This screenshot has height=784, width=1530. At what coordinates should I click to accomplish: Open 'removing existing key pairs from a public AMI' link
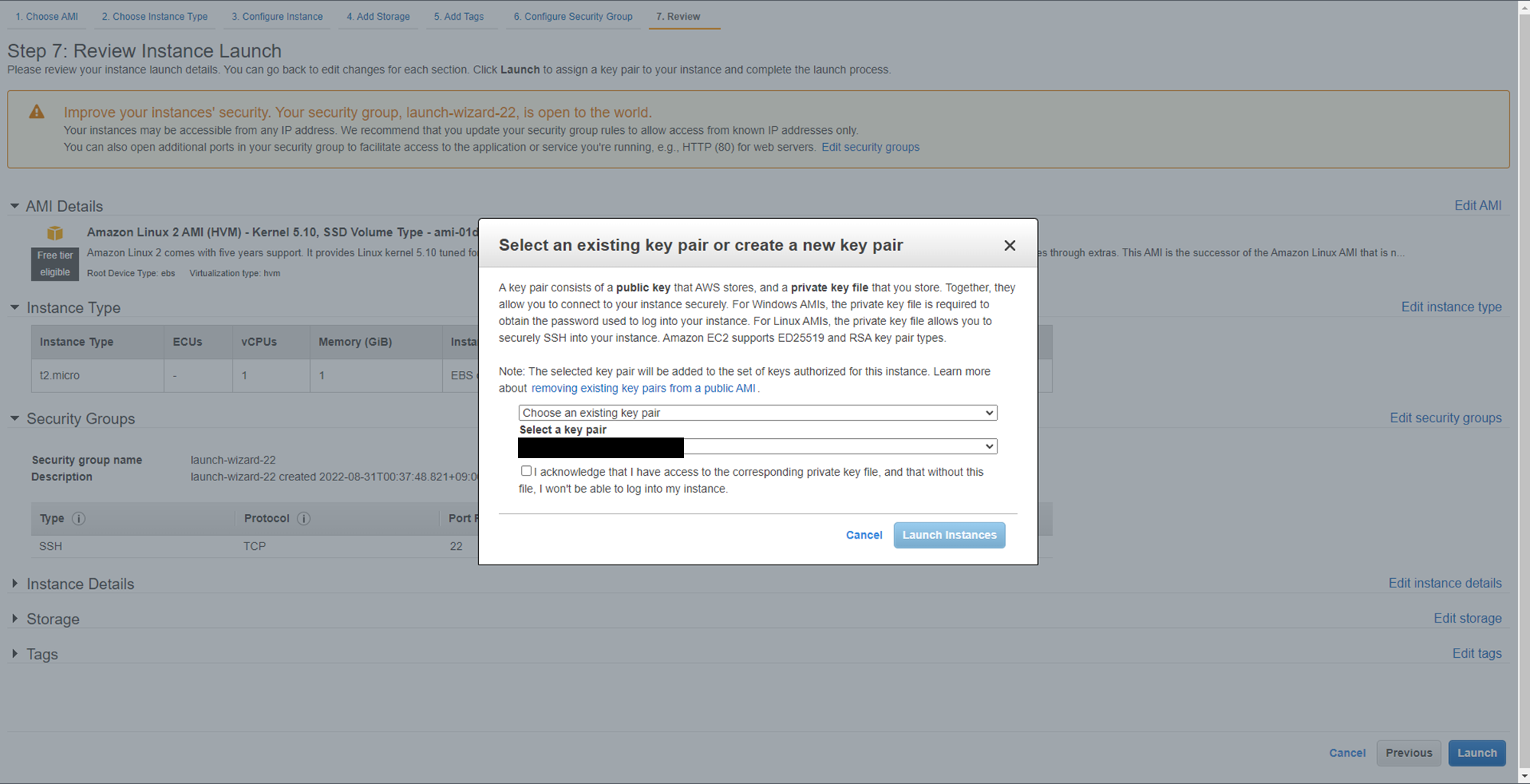click(643, 389)
